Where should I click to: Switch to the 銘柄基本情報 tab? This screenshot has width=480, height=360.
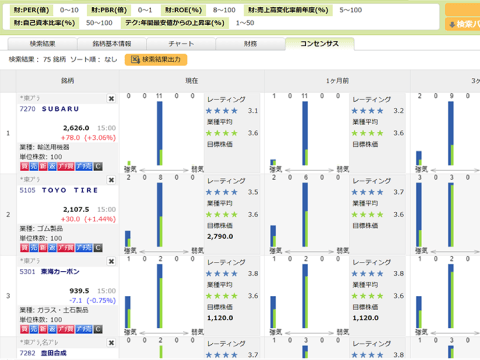(x=112, y=44)
